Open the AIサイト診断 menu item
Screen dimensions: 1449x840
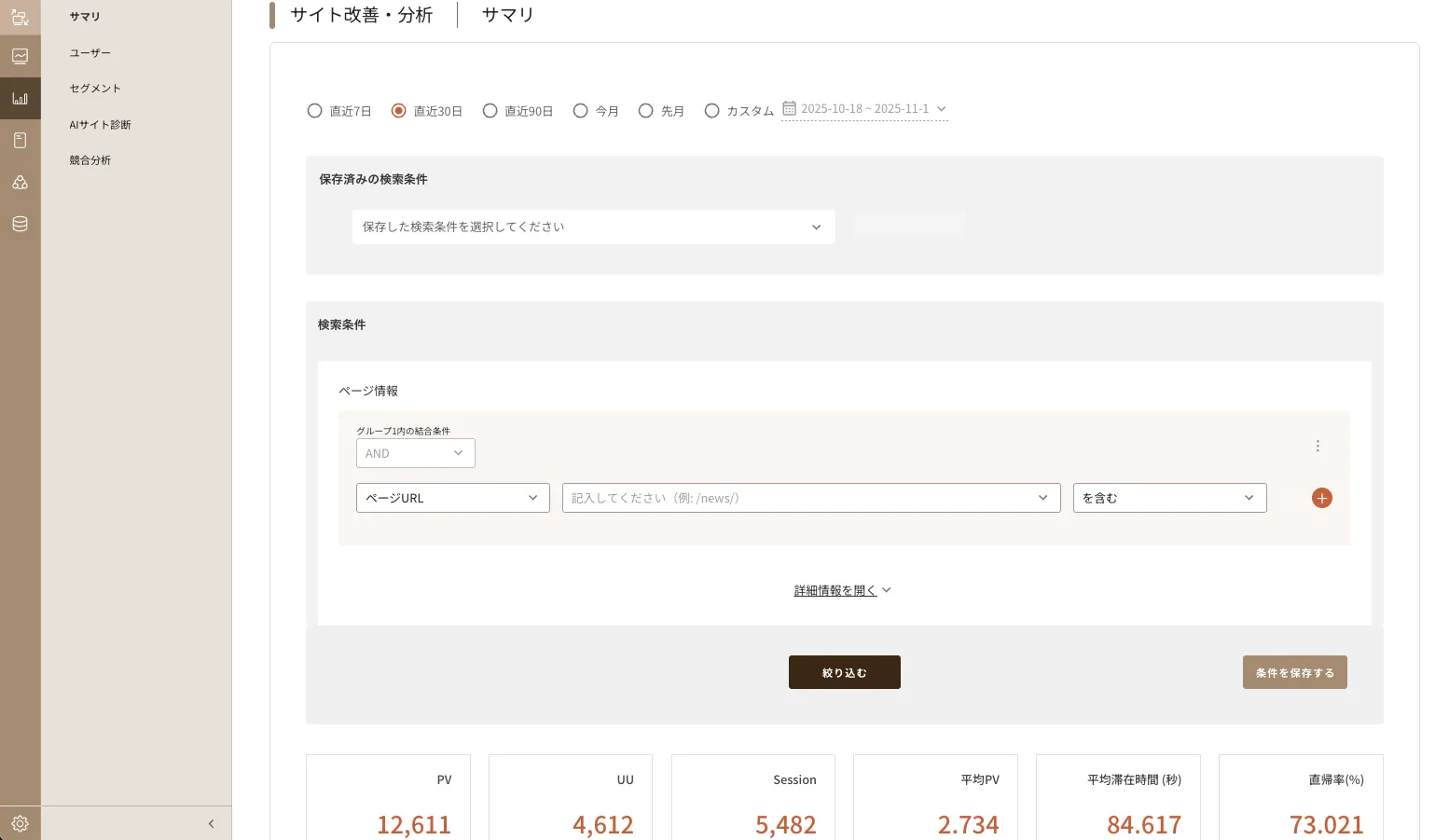[x=100, y=125]
